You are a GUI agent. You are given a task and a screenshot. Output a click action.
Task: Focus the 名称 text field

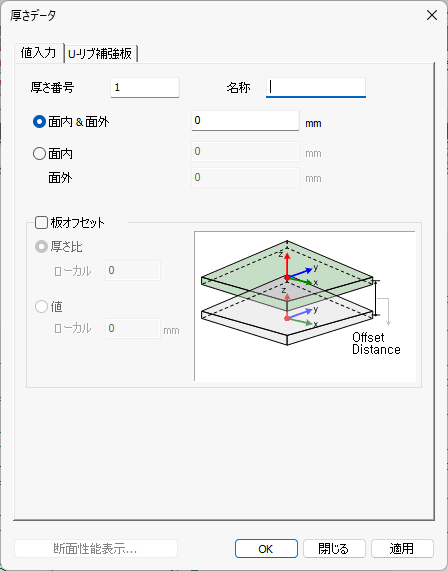pyautogui.click(x=316, y=87)
